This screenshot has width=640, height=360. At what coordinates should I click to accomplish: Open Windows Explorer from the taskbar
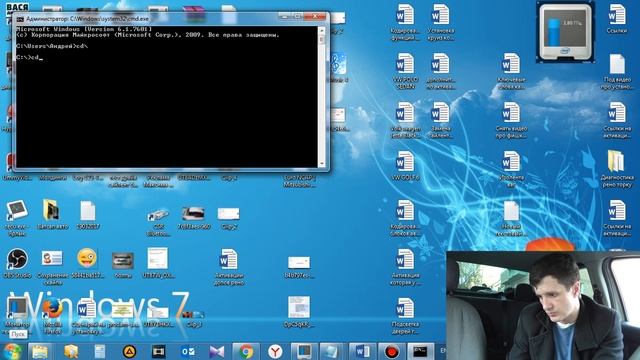[40, 351]
